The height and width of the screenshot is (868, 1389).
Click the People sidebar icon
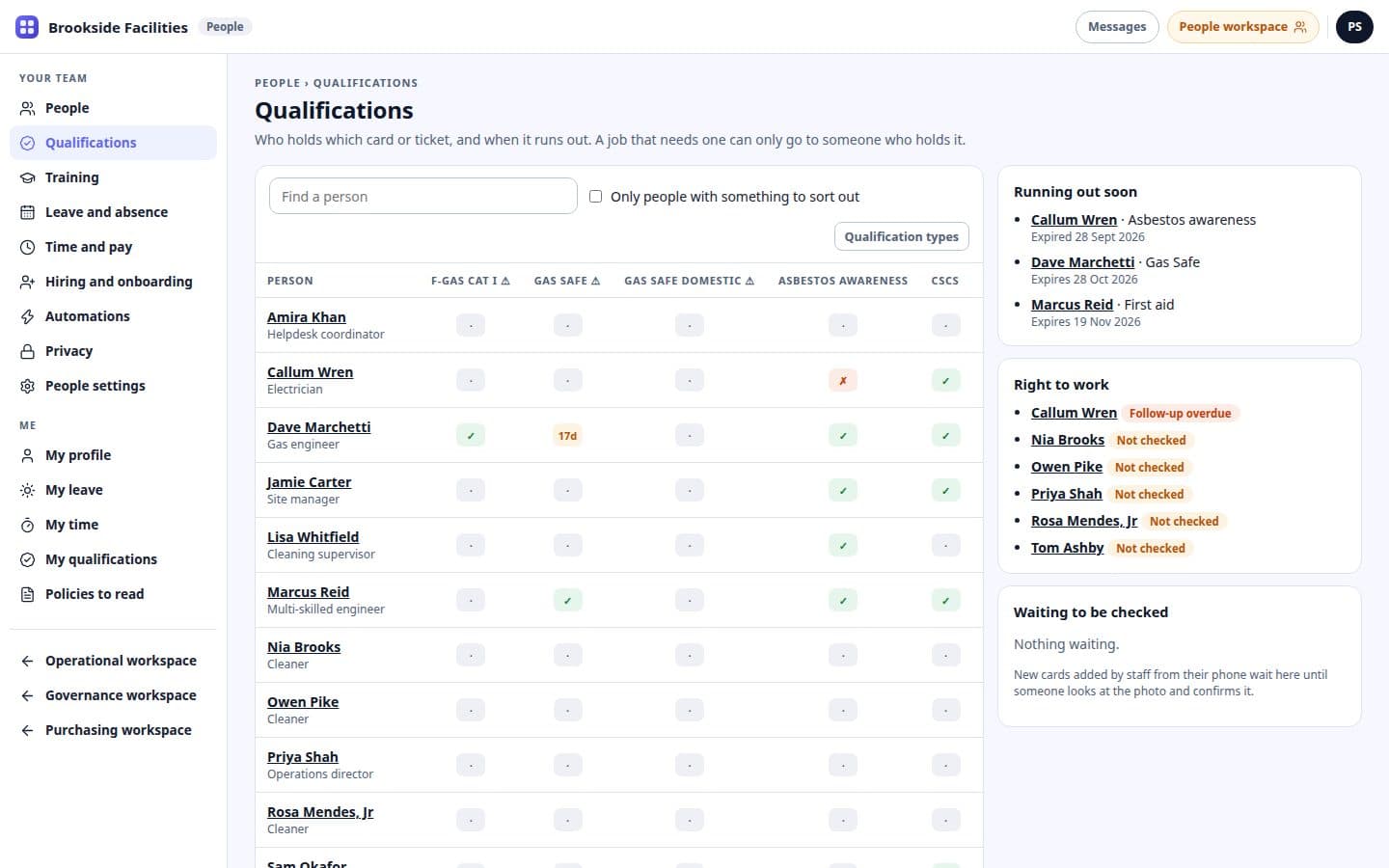coord(27,108)
